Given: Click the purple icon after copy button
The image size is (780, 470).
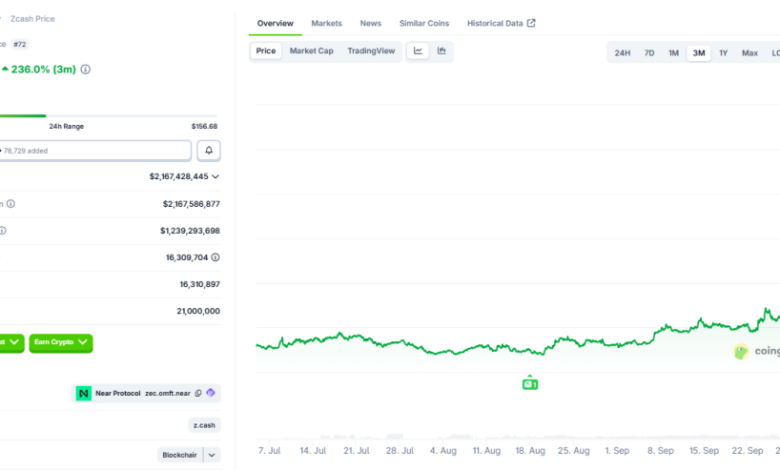Looking at the screenshot, I should coord(211,393).
